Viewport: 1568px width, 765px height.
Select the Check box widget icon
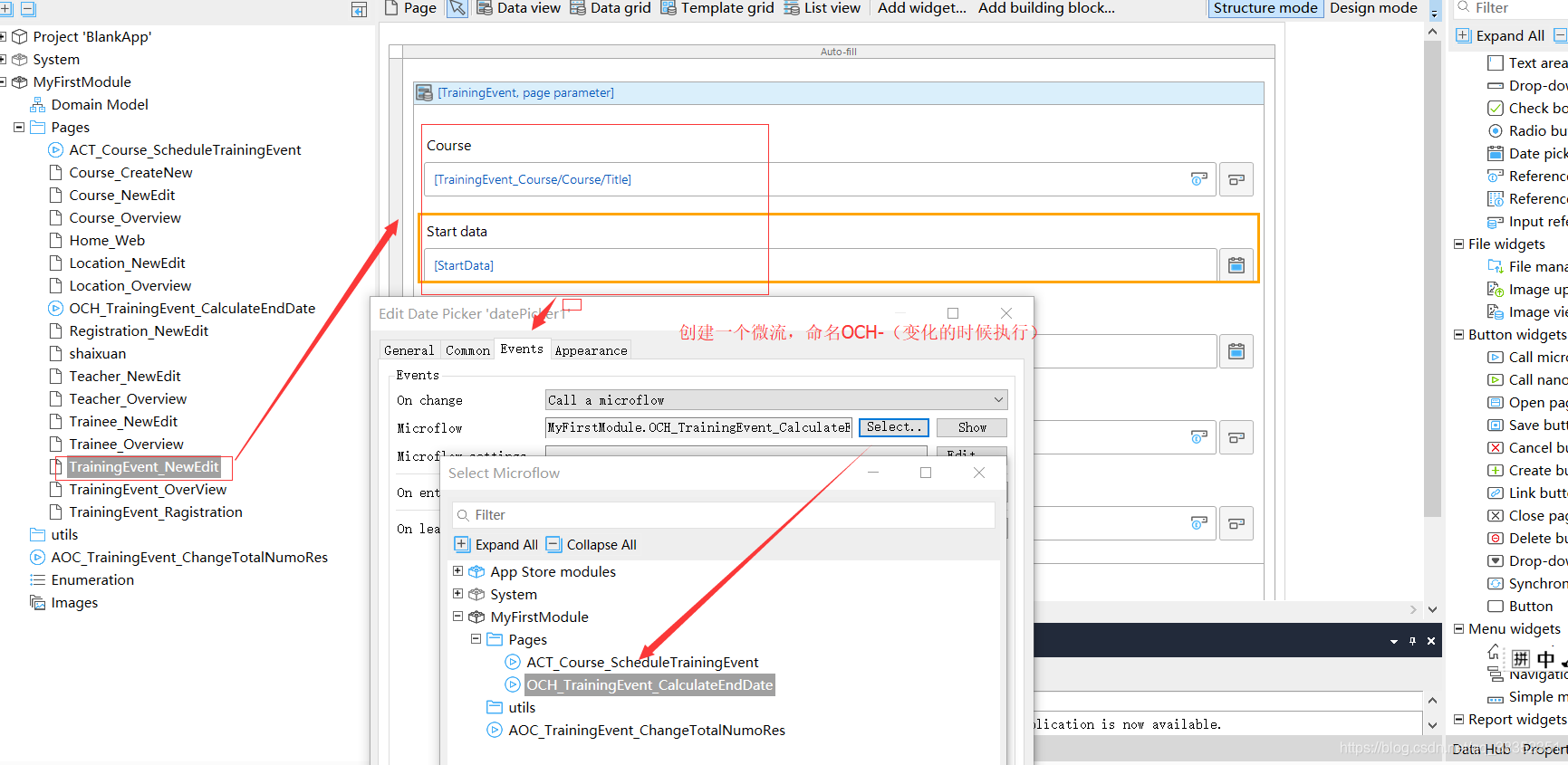[1496, 109]
